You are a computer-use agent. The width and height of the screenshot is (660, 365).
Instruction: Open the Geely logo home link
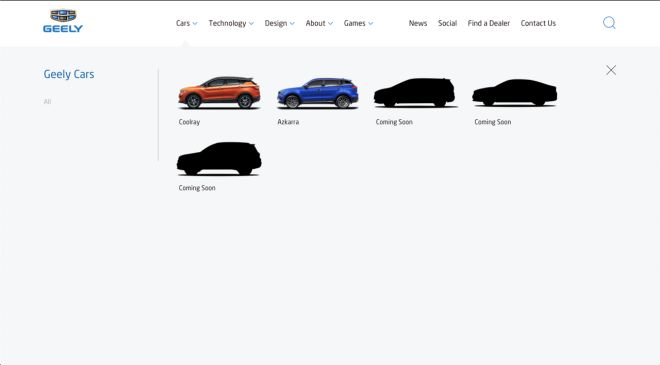63,21
